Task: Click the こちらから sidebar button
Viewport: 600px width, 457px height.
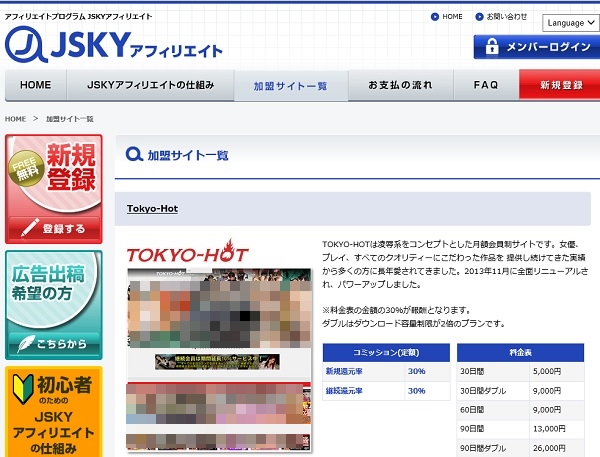Action: click(54, 344)
